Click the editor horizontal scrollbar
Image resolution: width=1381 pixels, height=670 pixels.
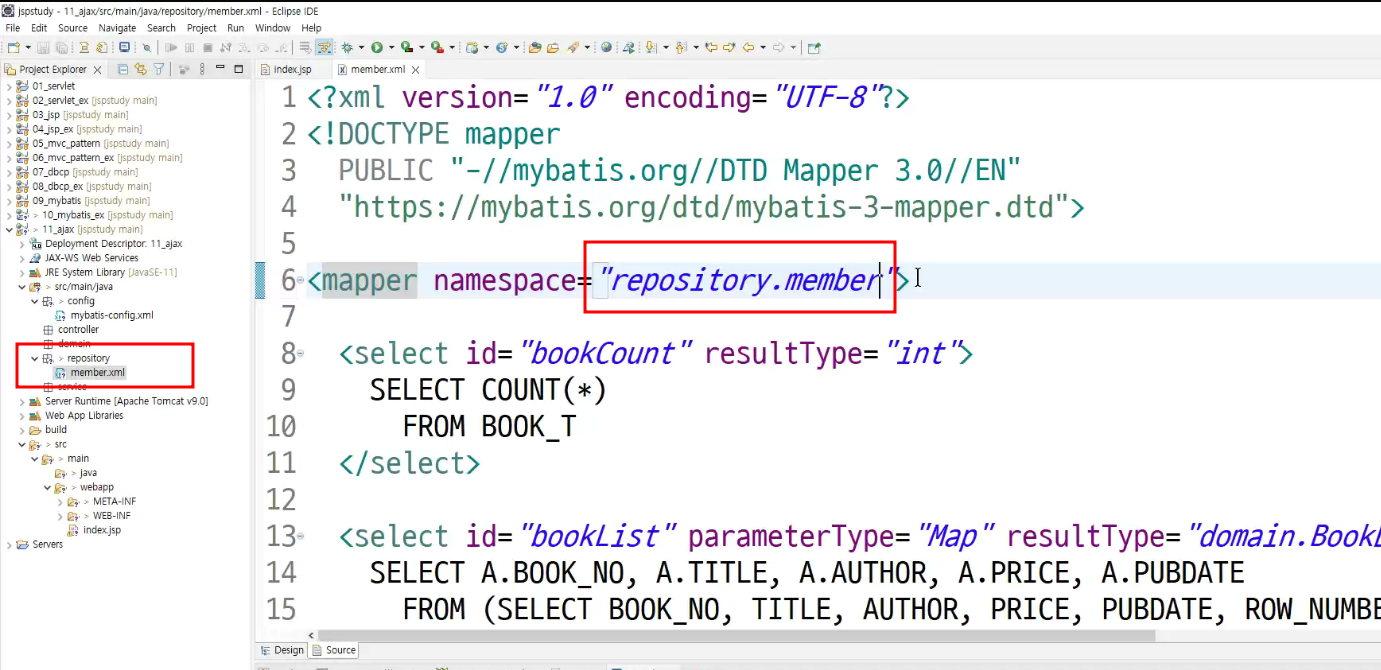coord(735,635)
